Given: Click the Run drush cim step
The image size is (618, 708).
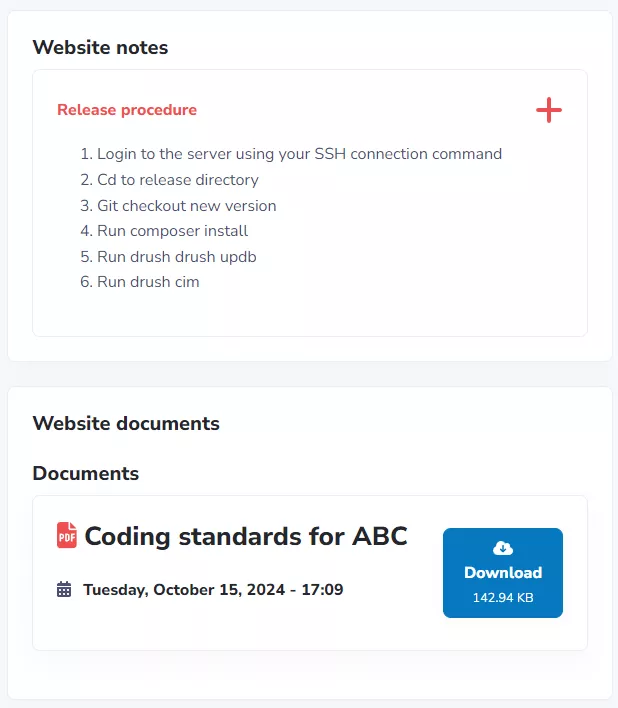Looking at the screenshot, I should click(x=148, y=282).
